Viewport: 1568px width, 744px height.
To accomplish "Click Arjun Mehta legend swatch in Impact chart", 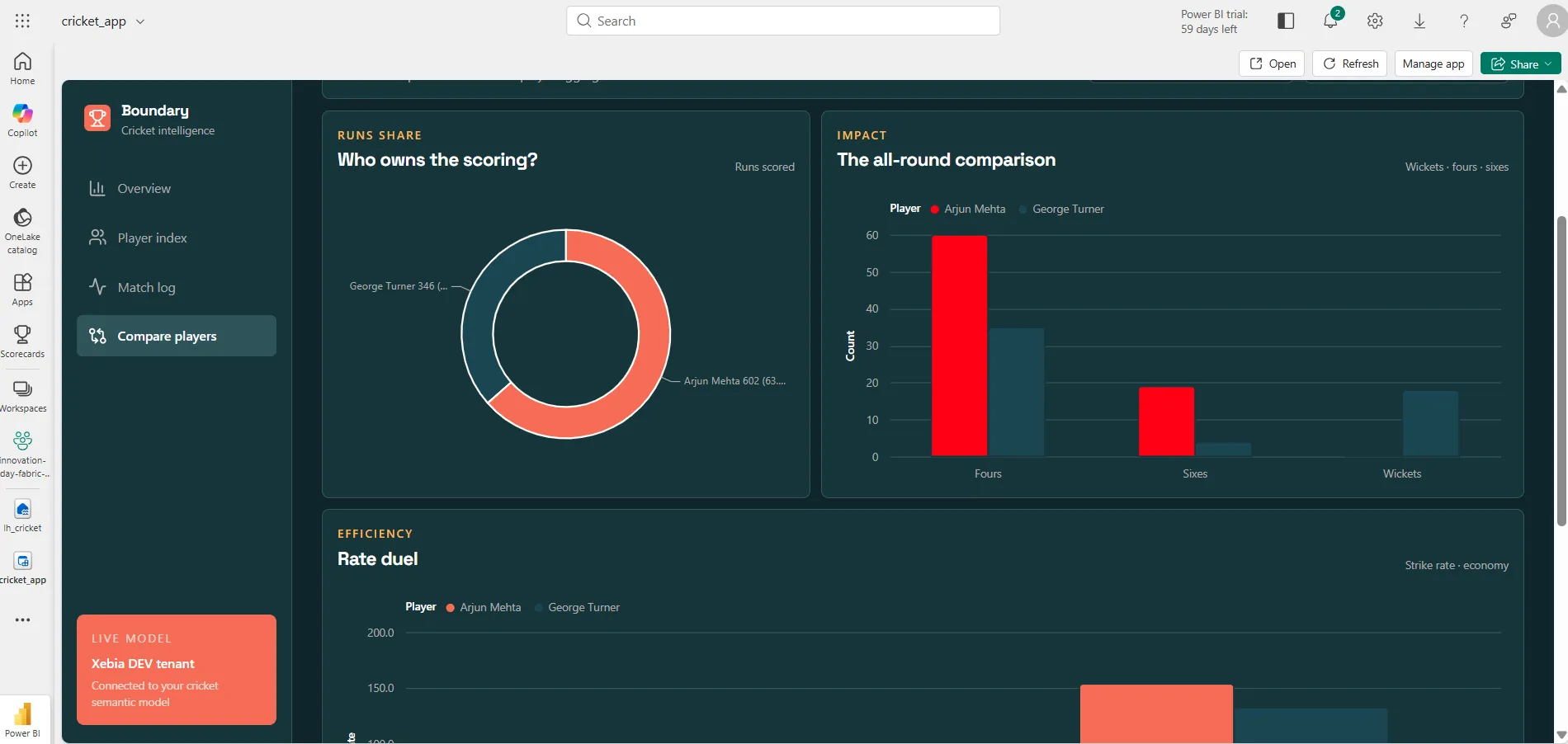I will click(935, 210).
